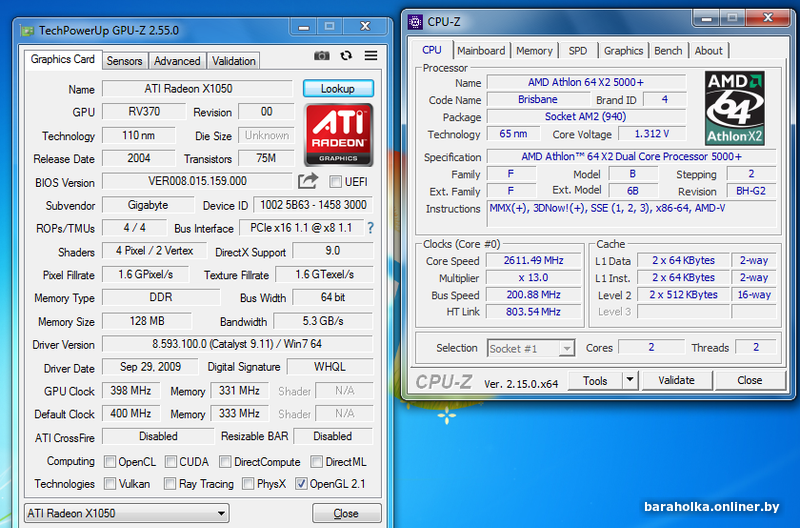Open the ATI Radeon X1050 GPU selector dropdown
The height and width of the screenshot is (528, 800).
tap(127, 513)
